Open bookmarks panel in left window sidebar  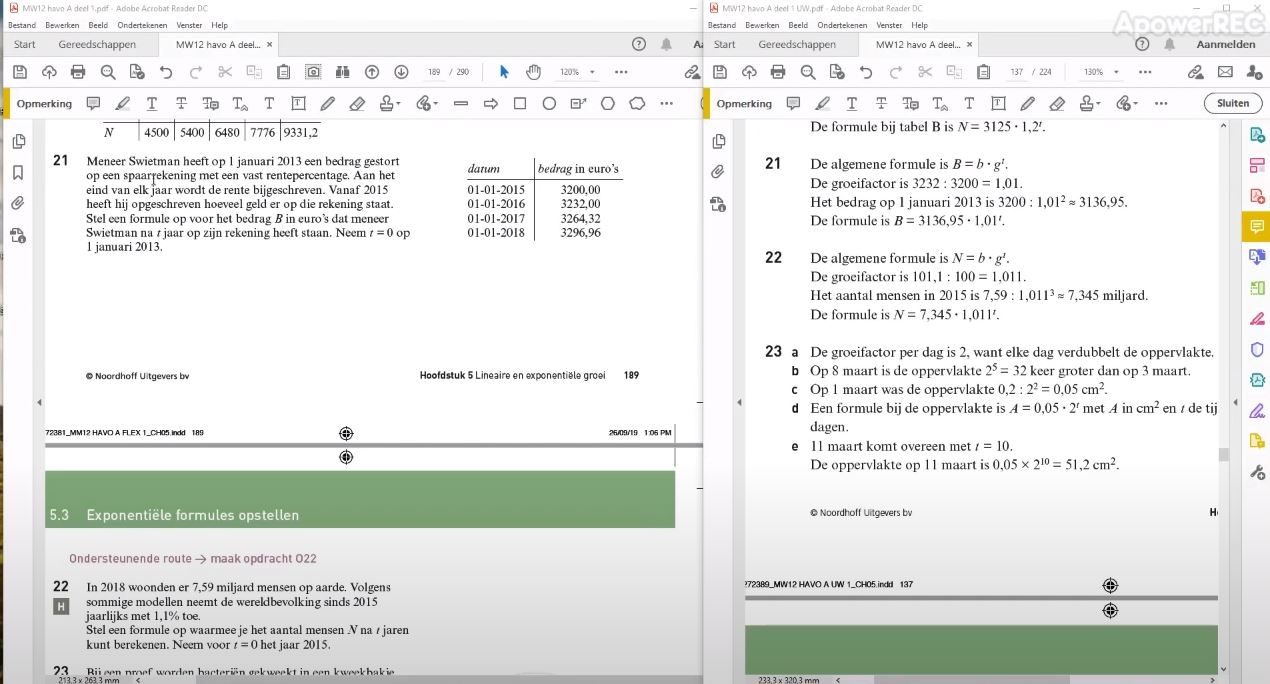coord(18,172)
